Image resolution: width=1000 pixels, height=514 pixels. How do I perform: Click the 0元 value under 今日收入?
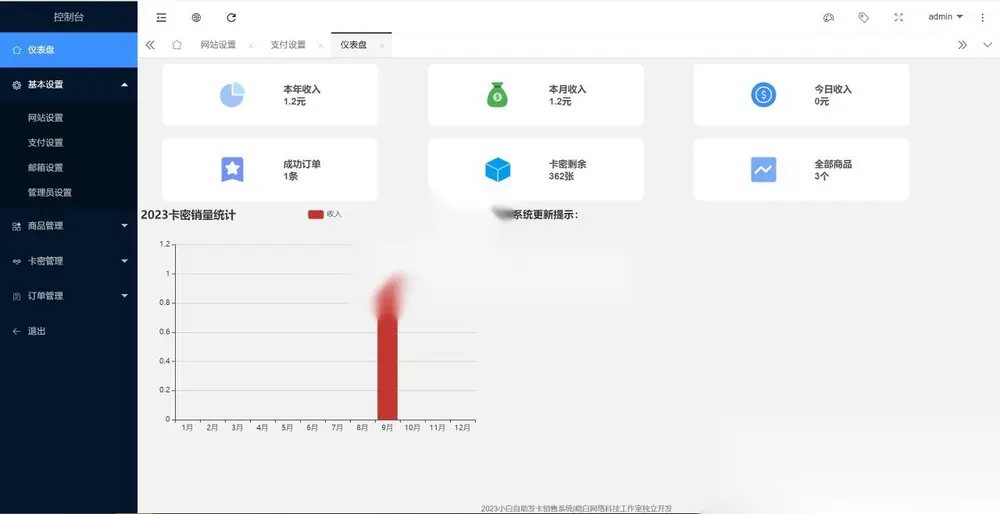tap(821, 101)
